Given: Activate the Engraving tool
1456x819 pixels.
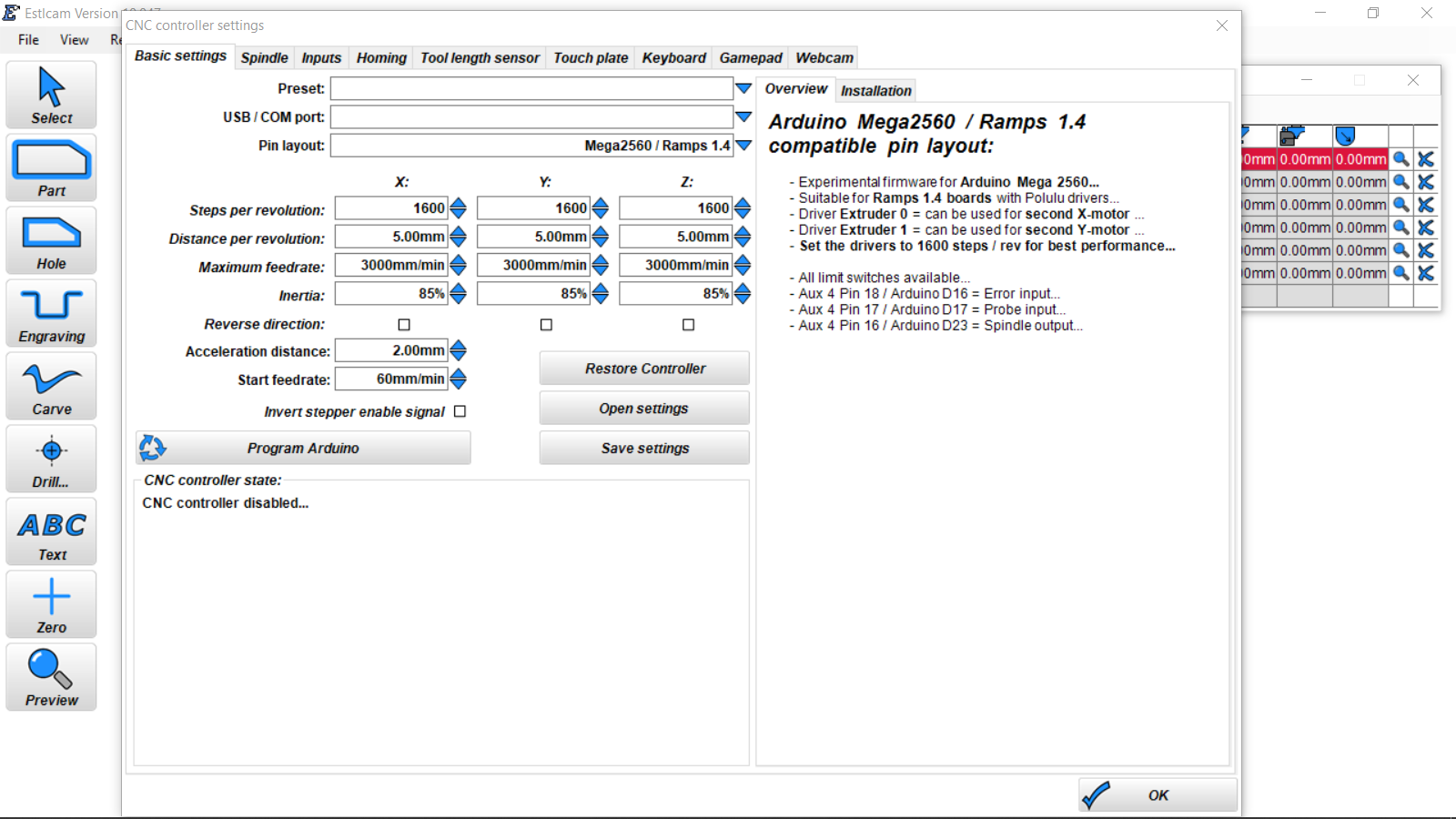Looking at the screenshot, I should tap(51, 314).
